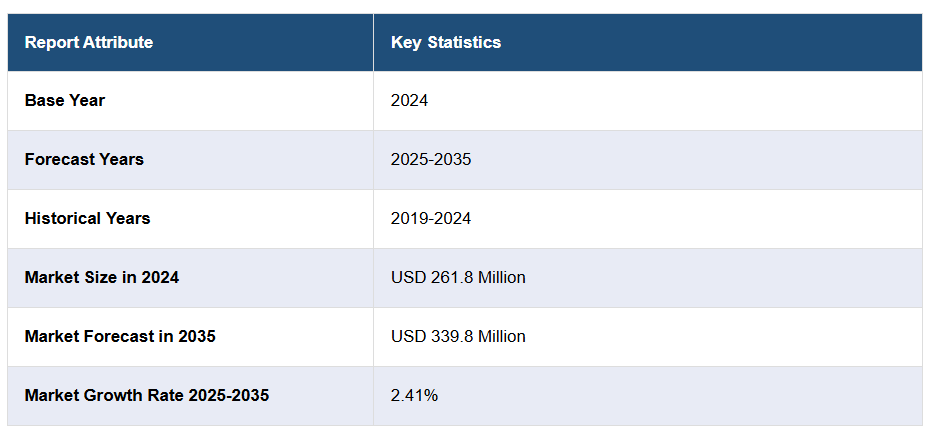This screenshot has width=929, height=431.
Task: Select the 'Market Size in 2024' label
Action: [102, 277]
